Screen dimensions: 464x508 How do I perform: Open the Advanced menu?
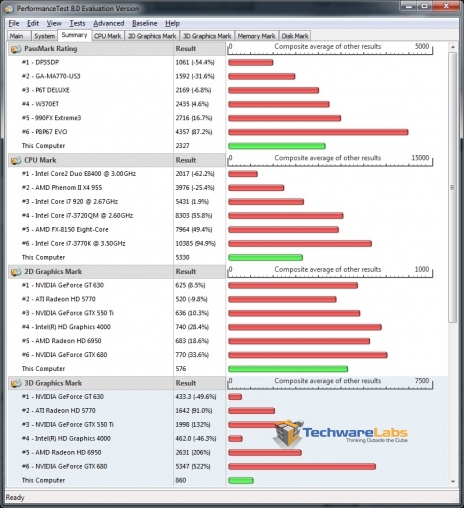(109, 23)
